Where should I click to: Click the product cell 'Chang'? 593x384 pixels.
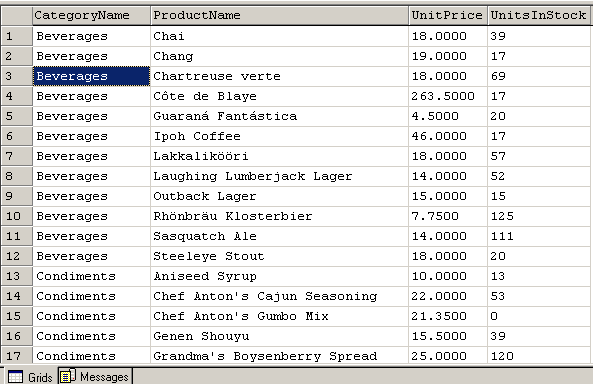(x=279, y=56)
